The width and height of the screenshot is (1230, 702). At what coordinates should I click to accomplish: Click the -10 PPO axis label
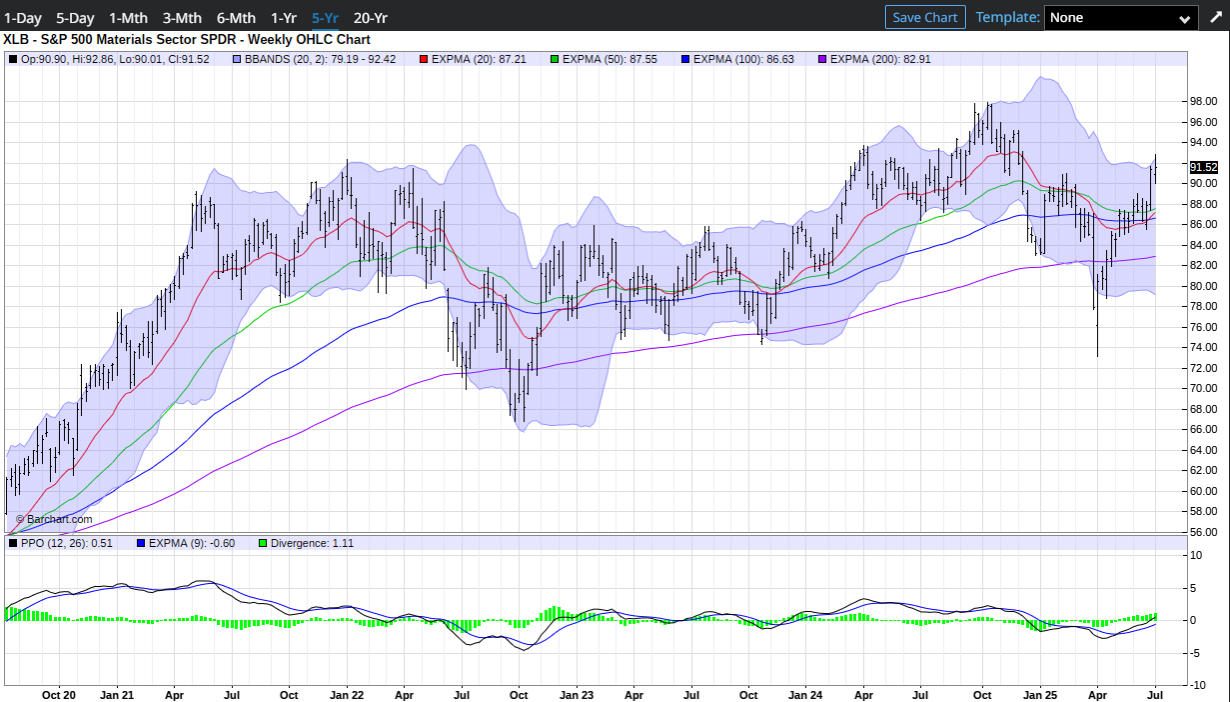pyautogui.click(x=1200, y=685)
